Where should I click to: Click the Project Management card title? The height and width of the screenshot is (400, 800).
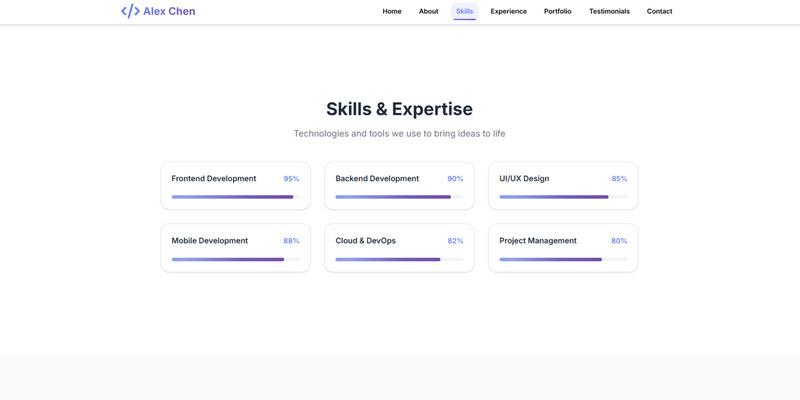(538, 241)
